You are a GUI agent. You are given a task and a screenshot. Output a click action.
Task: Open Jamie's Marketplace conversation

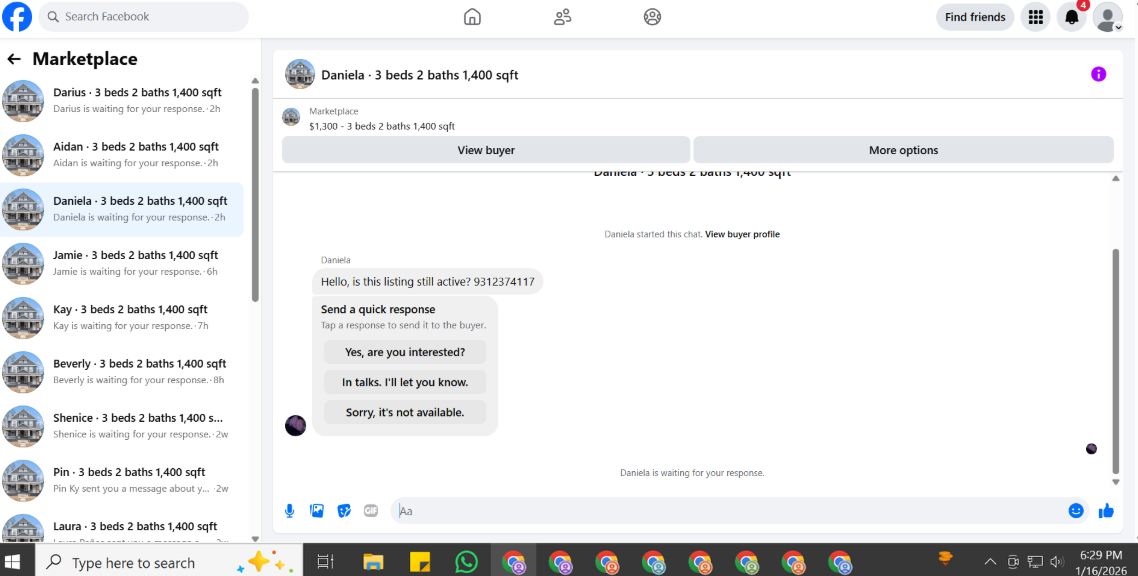click(x=122, y=263)
